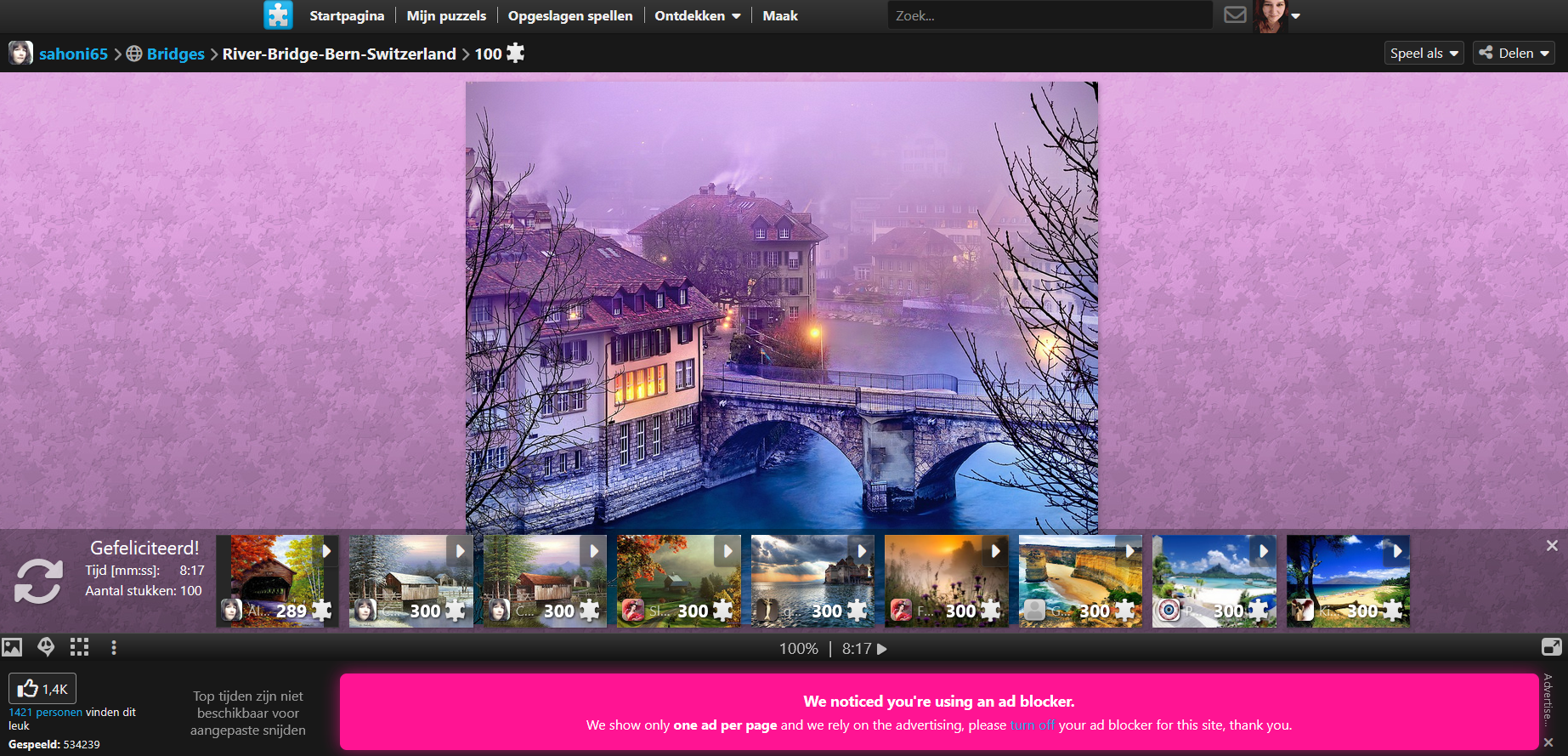The height and width of the screenshot is (756, 1568).
Task: Arrange pieces with the grid icon
Action: [80, 647]
